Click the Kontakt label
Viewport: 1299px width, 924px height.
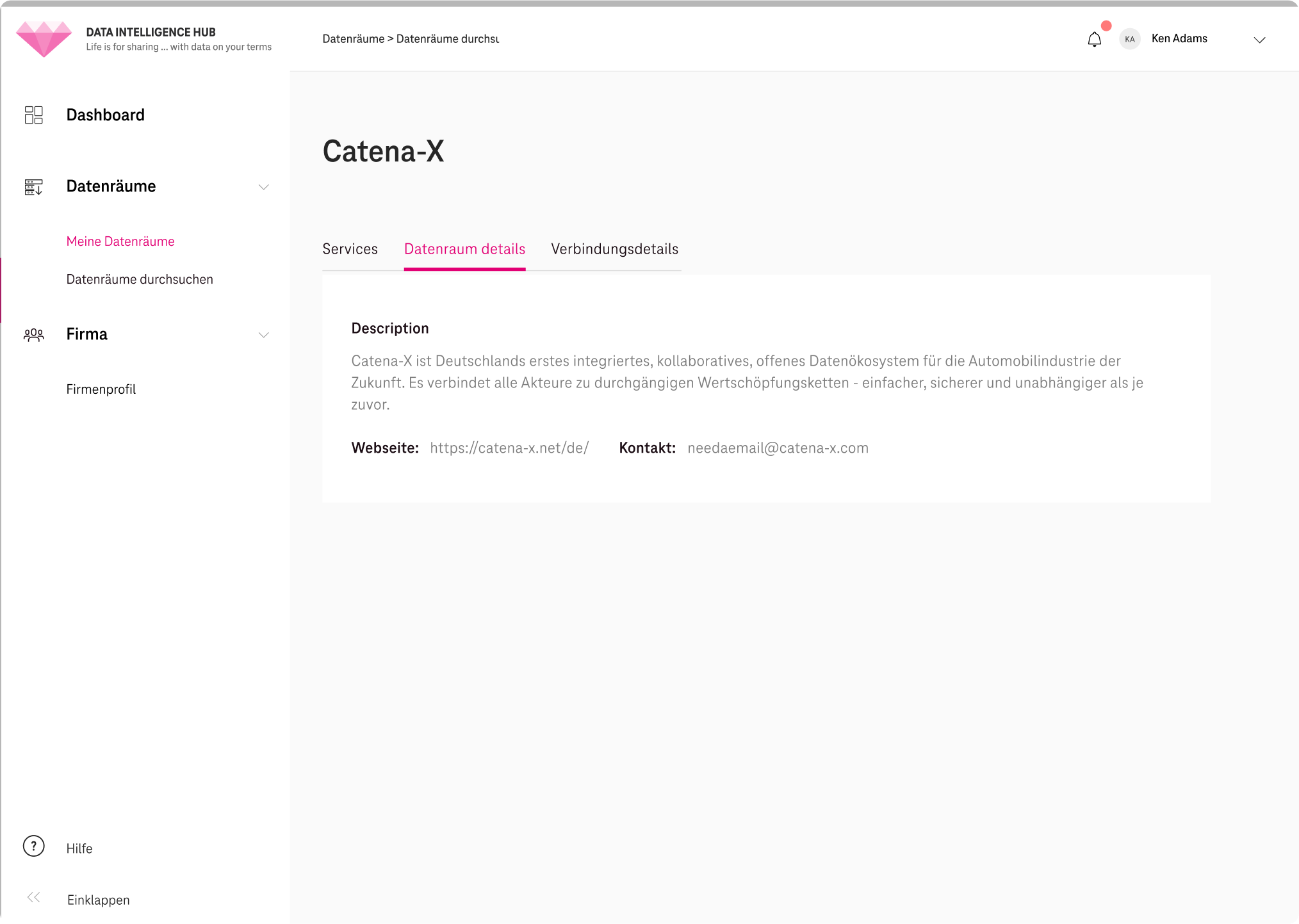[x=648, y=448]
